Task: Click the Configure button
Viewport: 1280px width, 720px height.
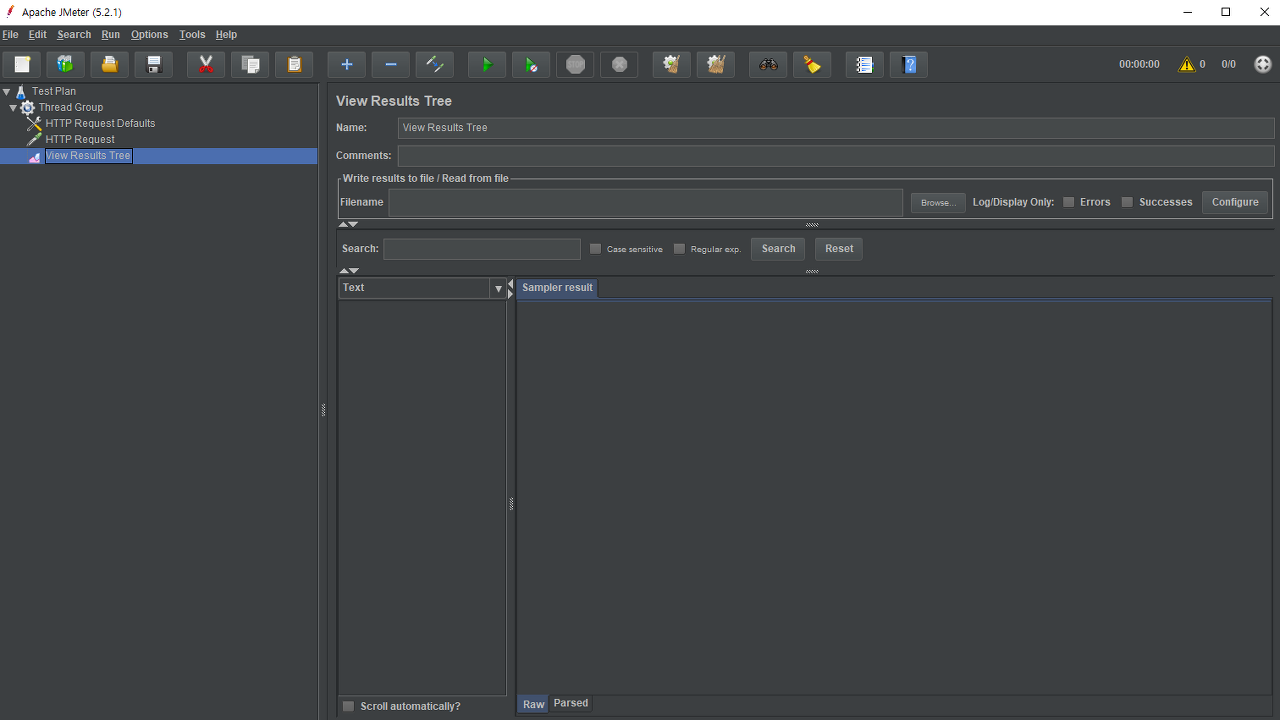Action: (x=1235, y=202)
